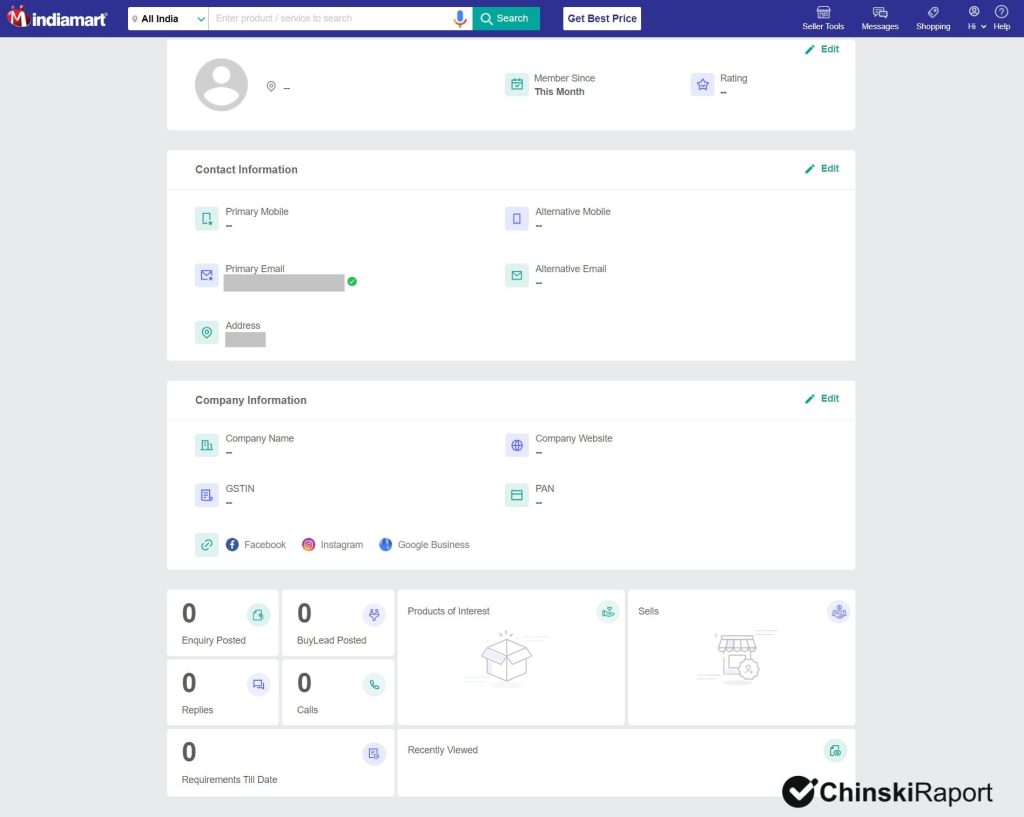The height and width of the screenshot is (817, 1024).
Task: Click the Sells card icon
Action: coord(839,612)
